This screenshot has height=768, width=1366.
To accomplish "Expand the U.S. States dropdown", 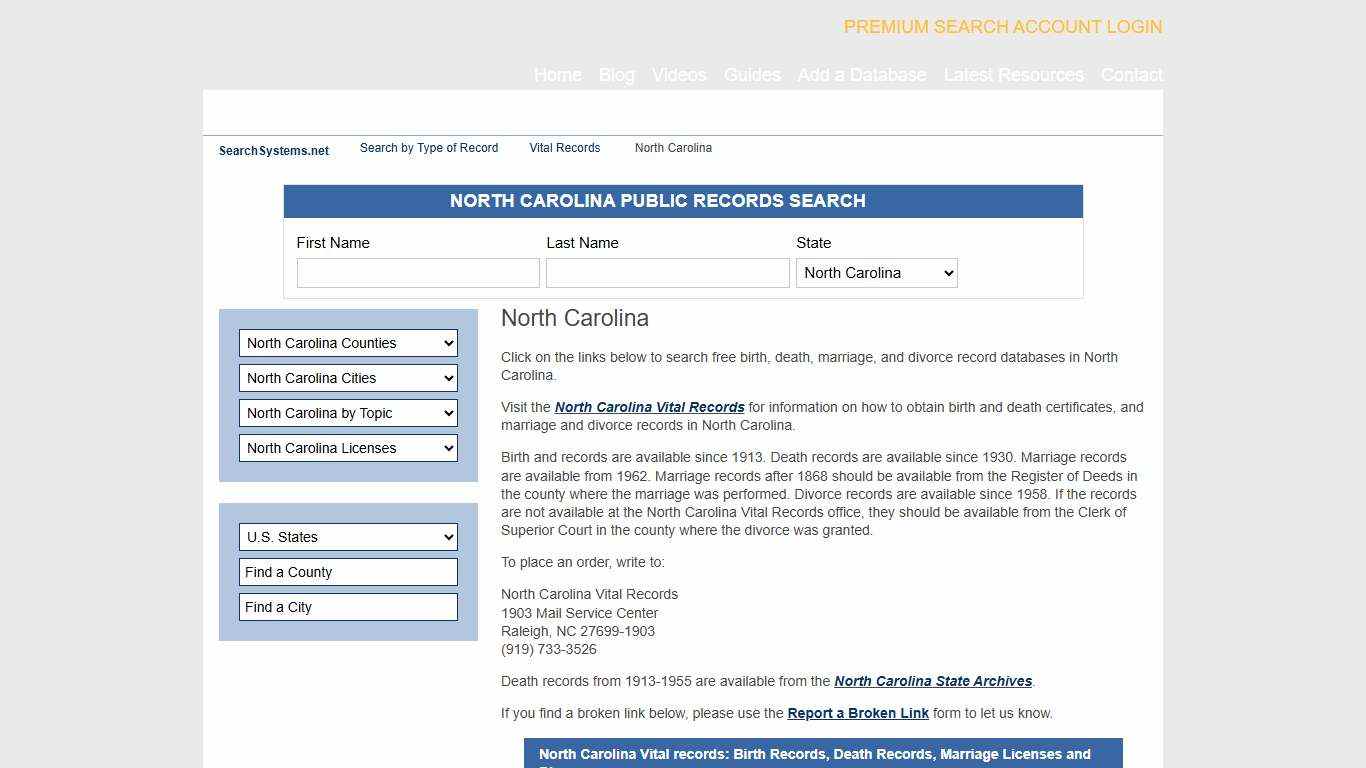I will [x=348, y=537].
